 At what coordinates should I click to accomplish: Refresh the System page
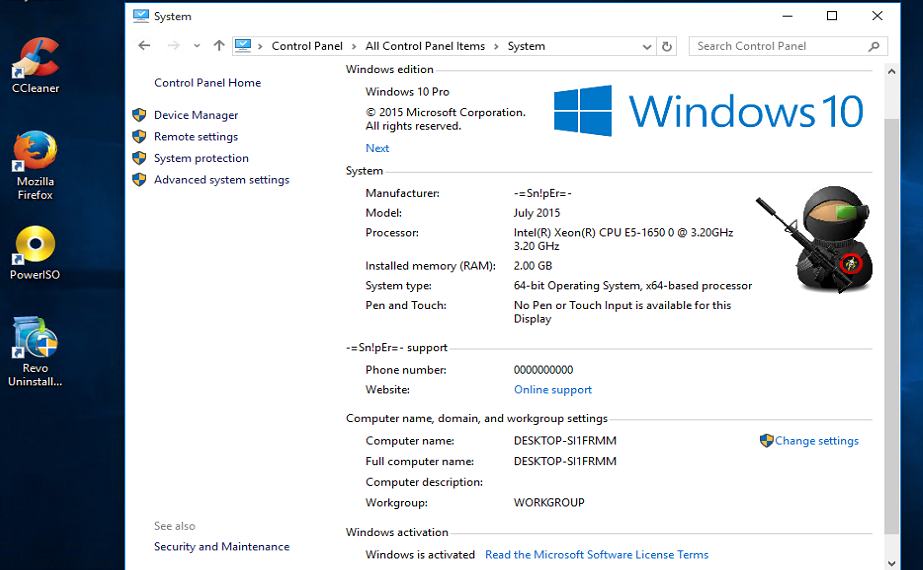pyautogui.click(x=667, y=47)
